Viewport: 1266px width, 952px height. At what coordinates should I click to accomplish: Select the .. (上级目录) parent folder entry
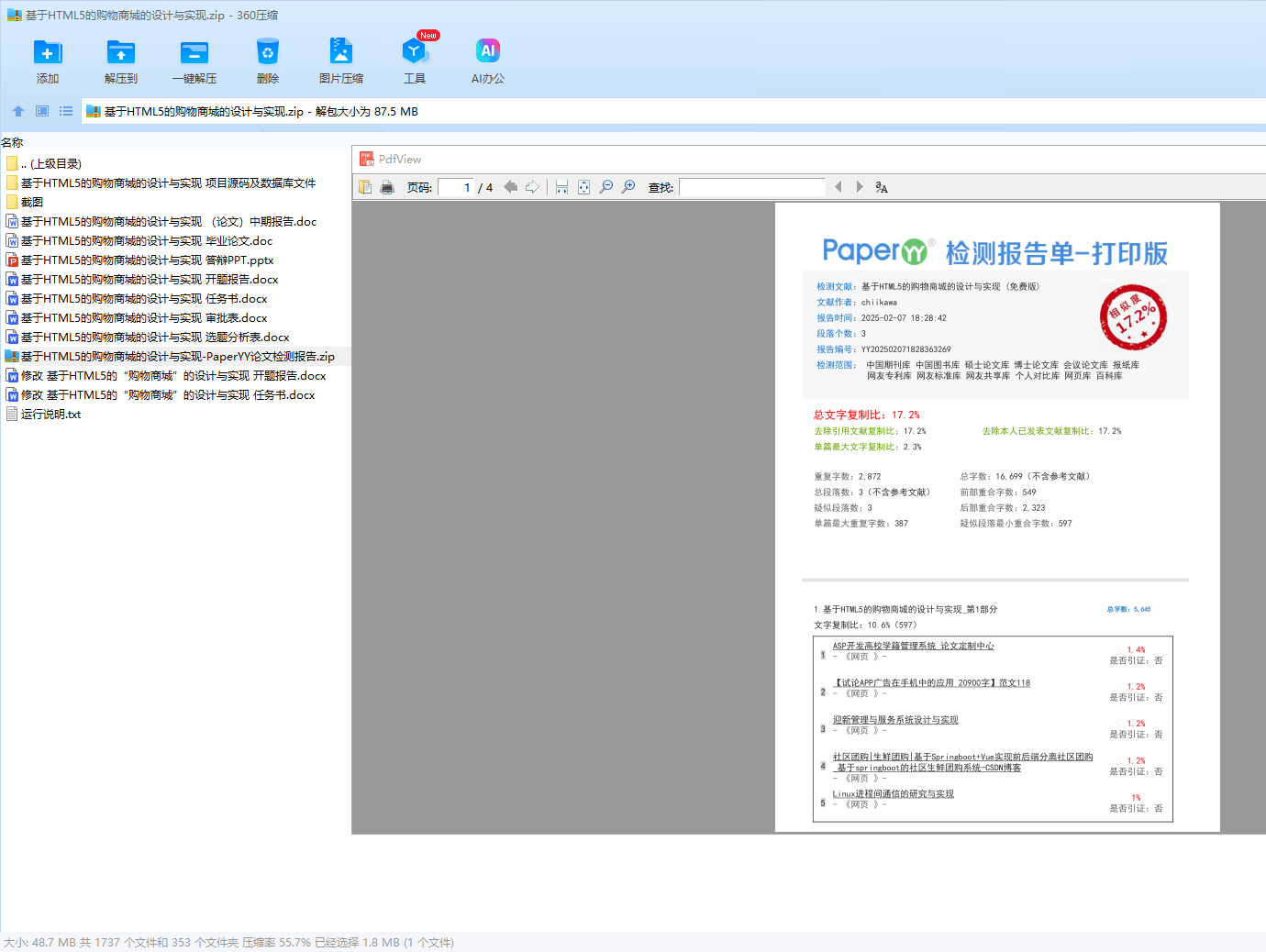(x=44, y=163)
